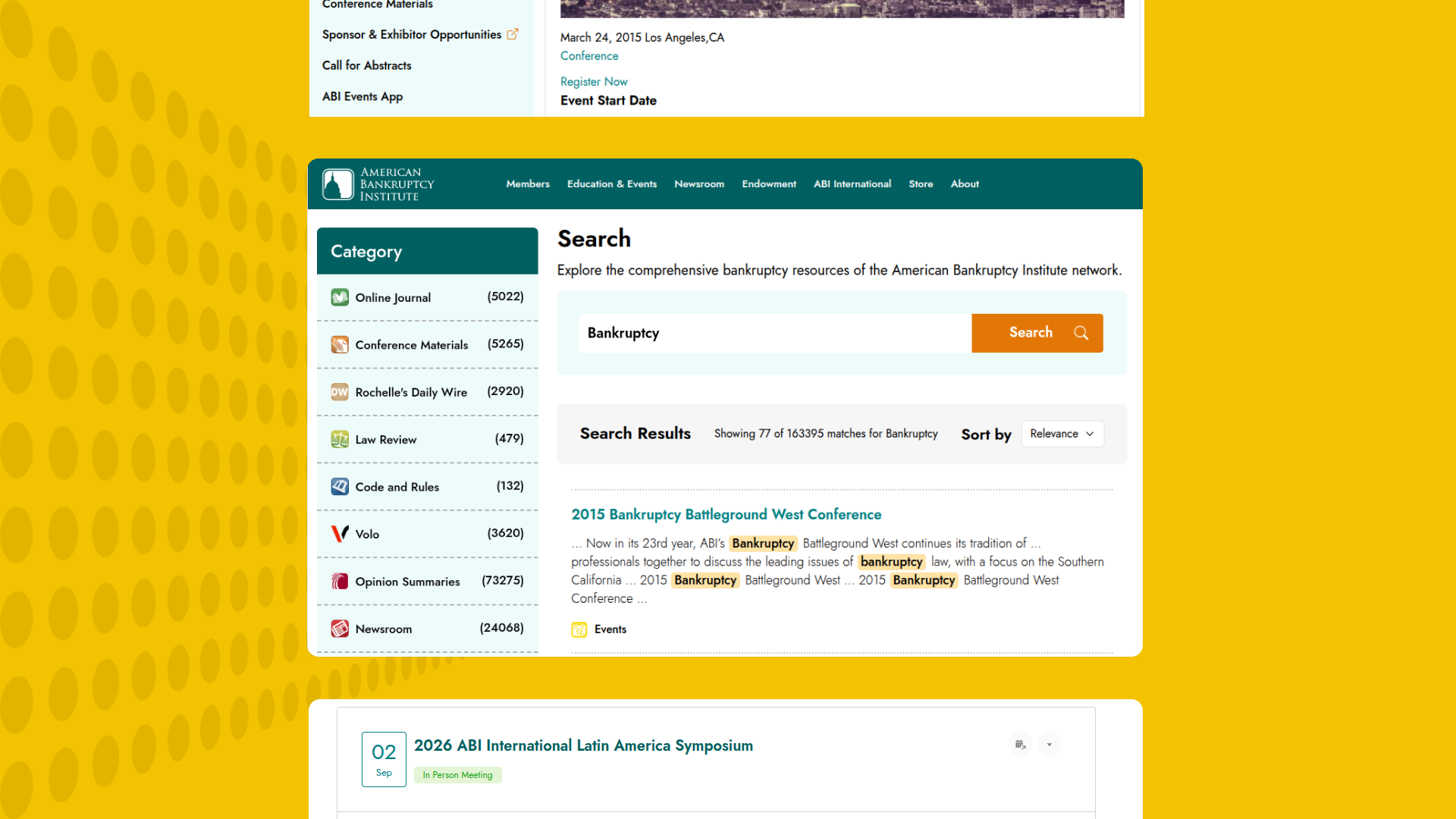This screenshot has width=1456, height=819.
Task: Click the Register Now link
Action: click(594, 82)
